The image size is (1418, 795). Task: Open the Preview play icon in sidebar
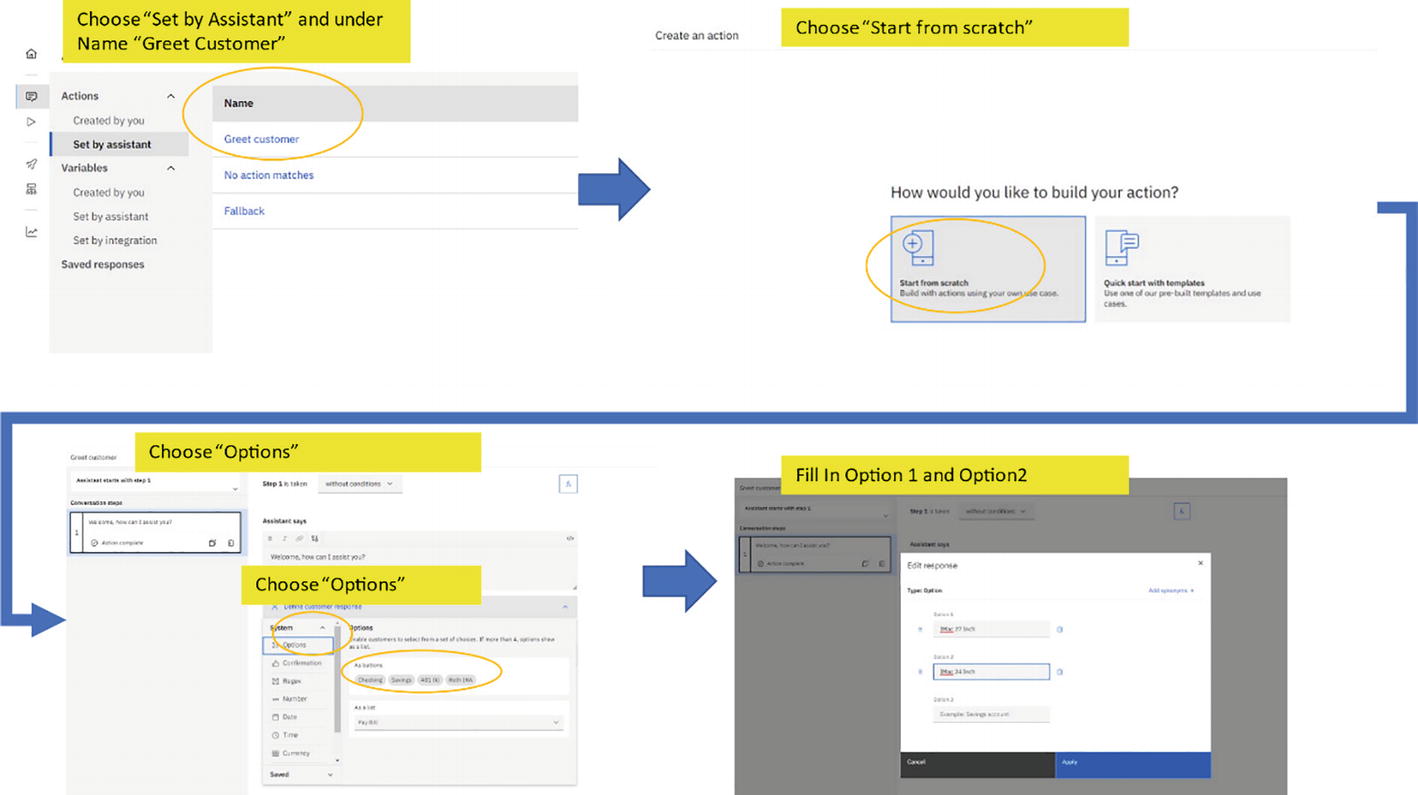(x=31, y=122)
